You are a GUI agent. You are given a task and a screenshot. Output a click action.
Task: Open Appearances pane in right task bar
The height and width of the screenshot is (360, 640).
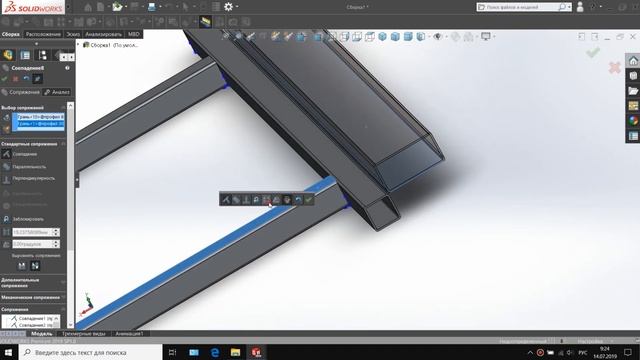click(x=633, y=120)
